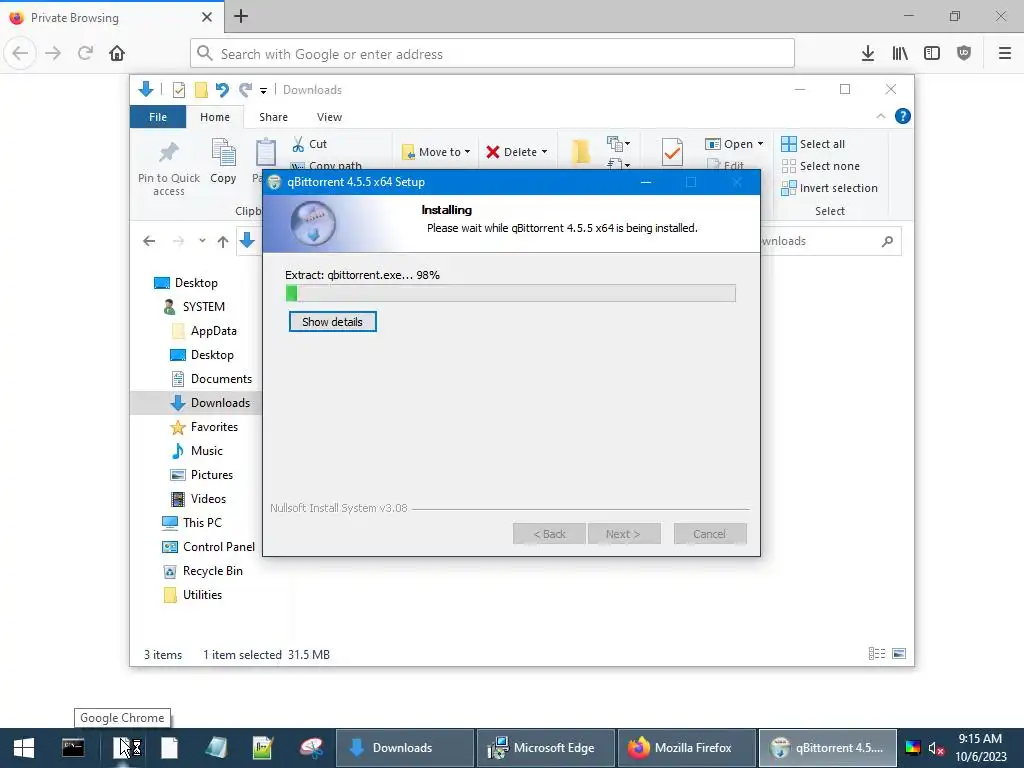Select Favorites in navigation tree
Viewport: 1024px width, 768px height.
[204, 427]
